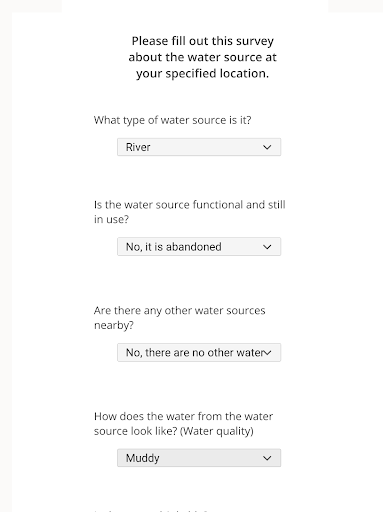Click the chevron arrow beside River
Viewport: 383px width, 512px height.
coord(267,147)
